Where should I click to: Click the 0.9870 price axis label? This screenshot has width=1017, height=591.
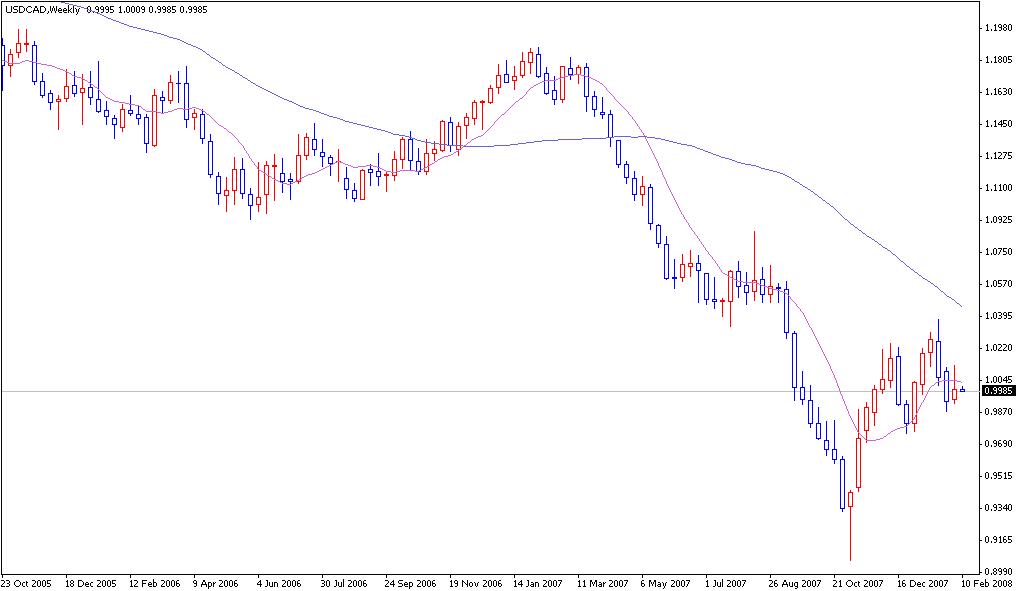point(999,411)
